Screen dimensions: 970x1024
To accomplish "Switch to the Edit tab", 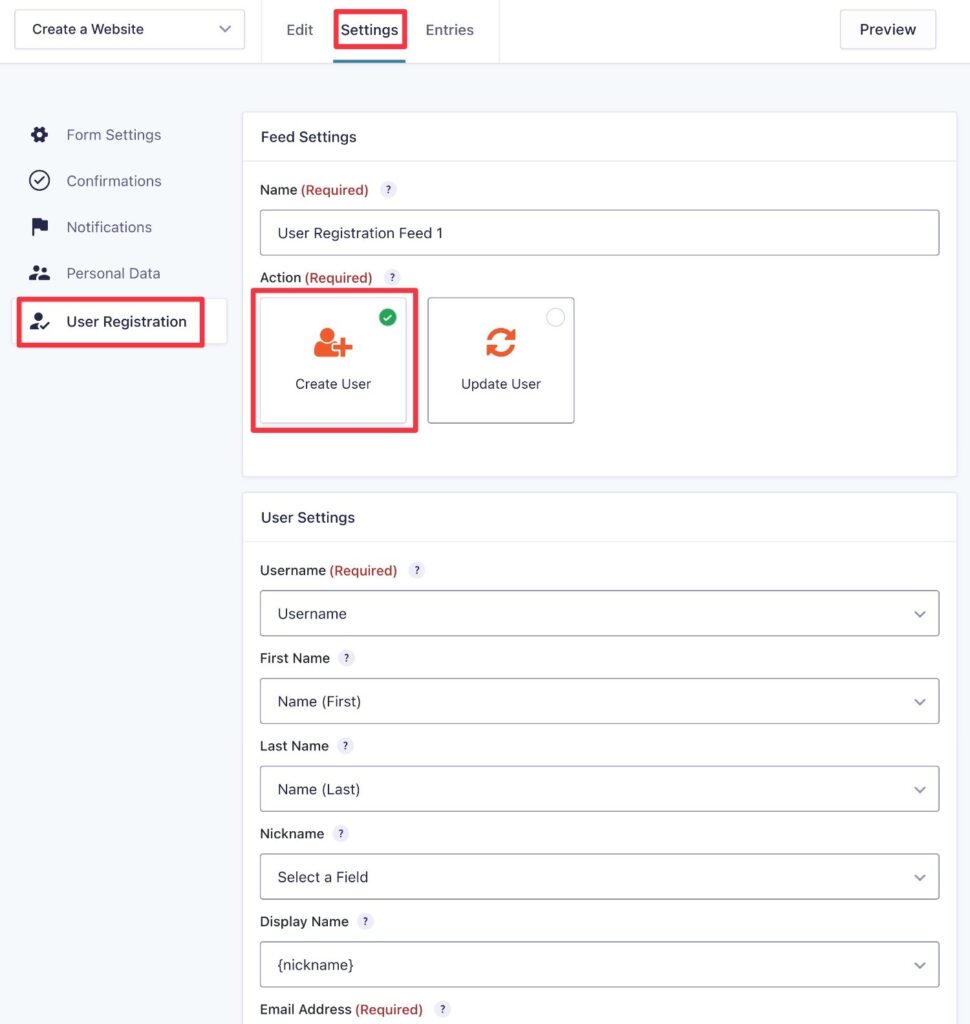I will coord(299,30).
